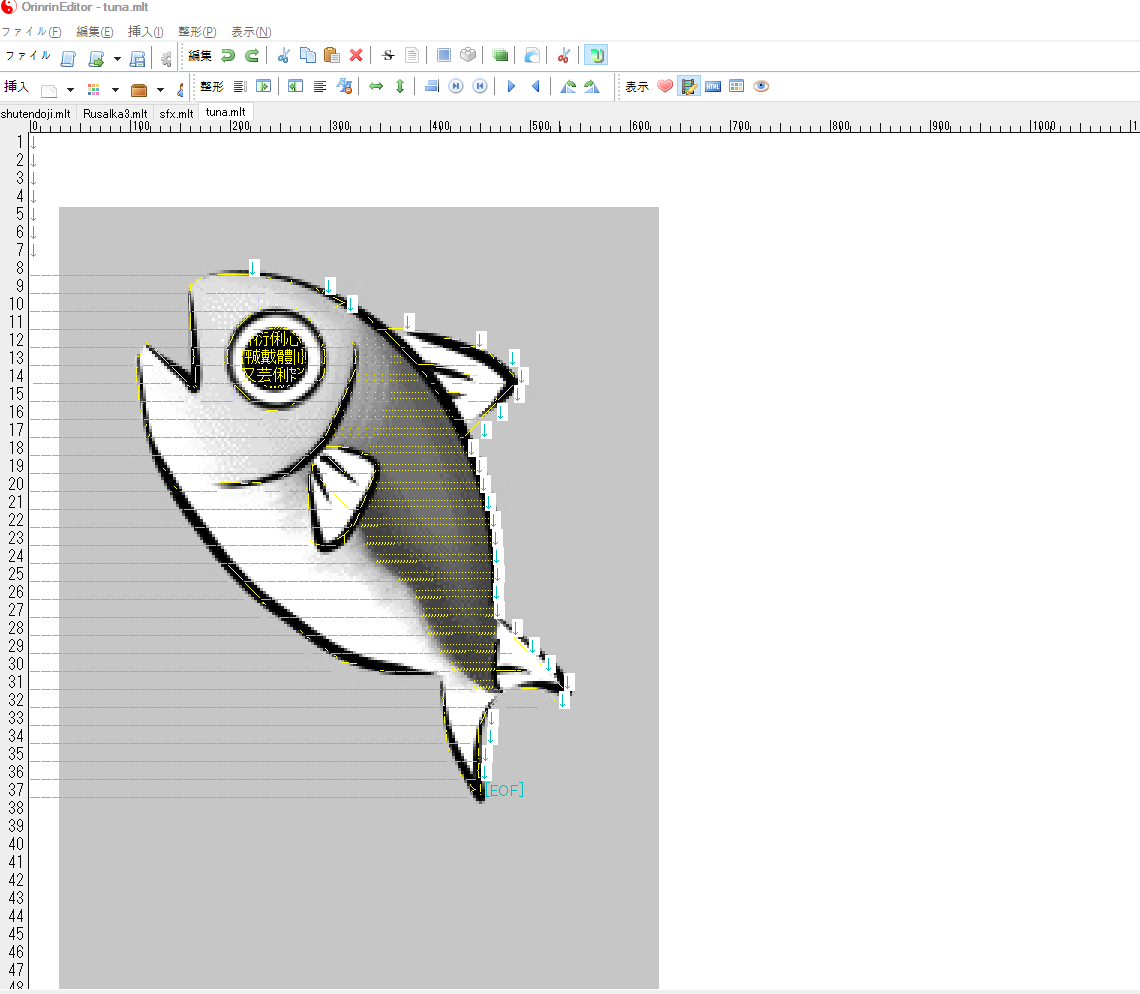Toggle the highlighted film-and-pencil display icon
1140x994 pixels.
pos(689,87)
